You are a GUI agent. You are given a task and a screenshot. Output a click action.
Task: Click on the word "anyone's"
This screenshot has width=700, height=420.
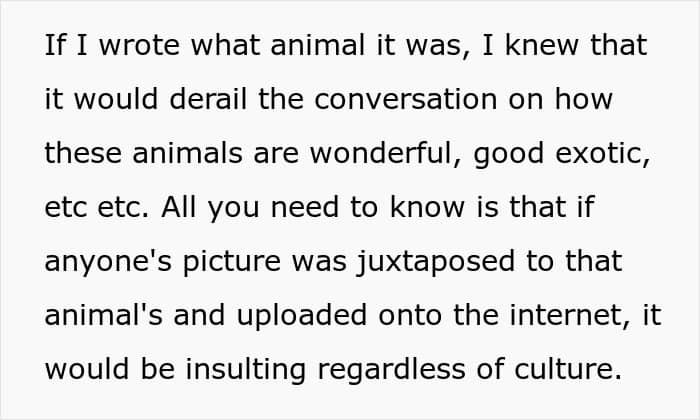96,263
